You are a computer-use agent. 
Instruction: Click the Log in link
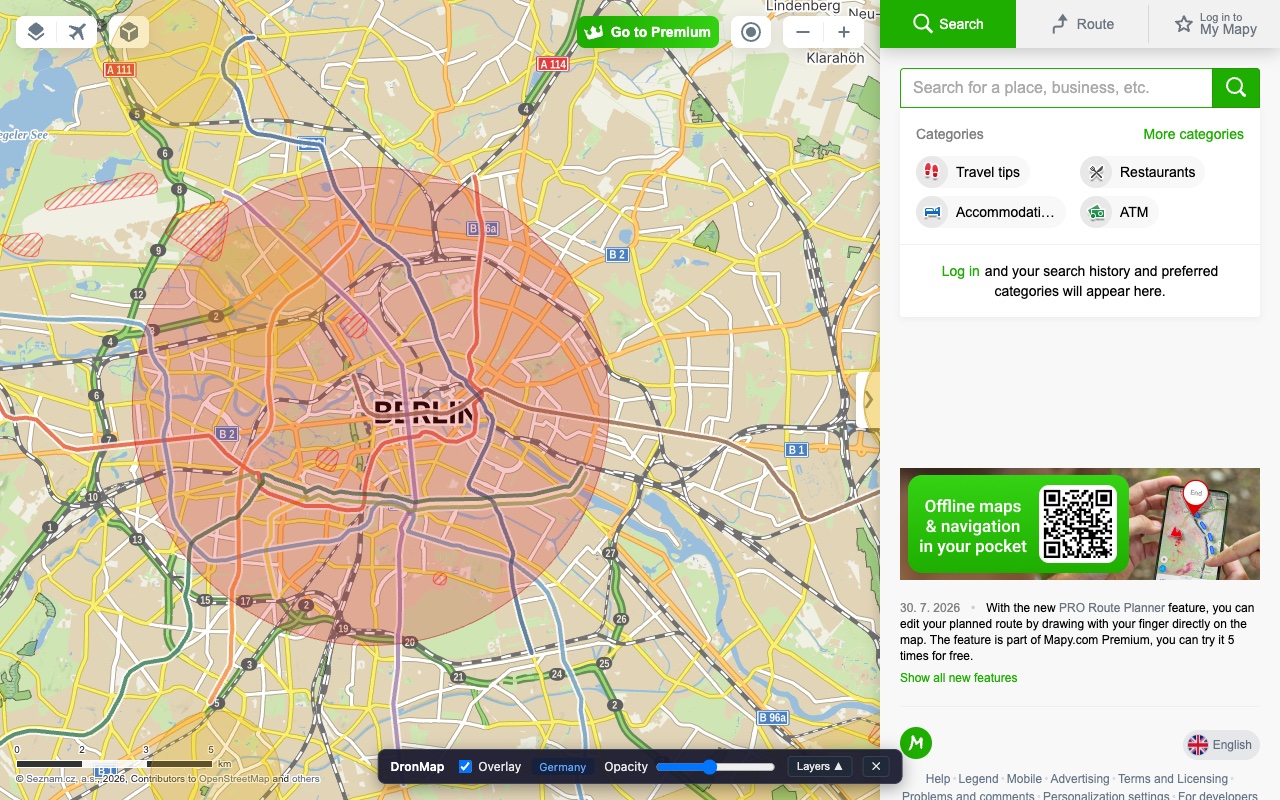[x=960, y=271]
